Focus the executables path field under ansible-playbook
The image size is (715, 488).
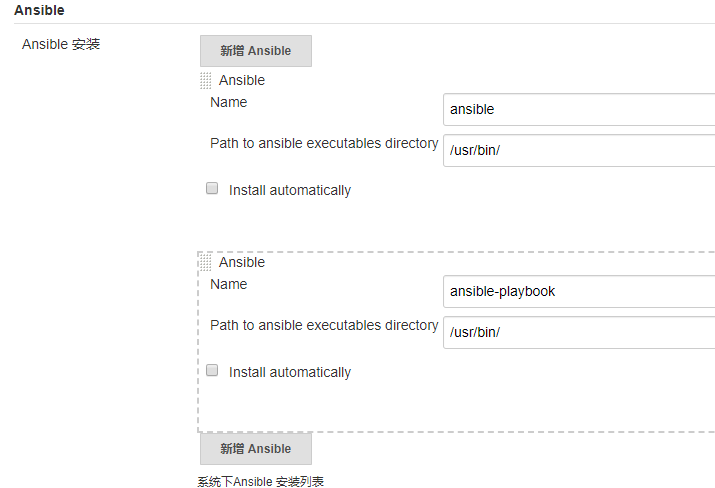point(578,332)
